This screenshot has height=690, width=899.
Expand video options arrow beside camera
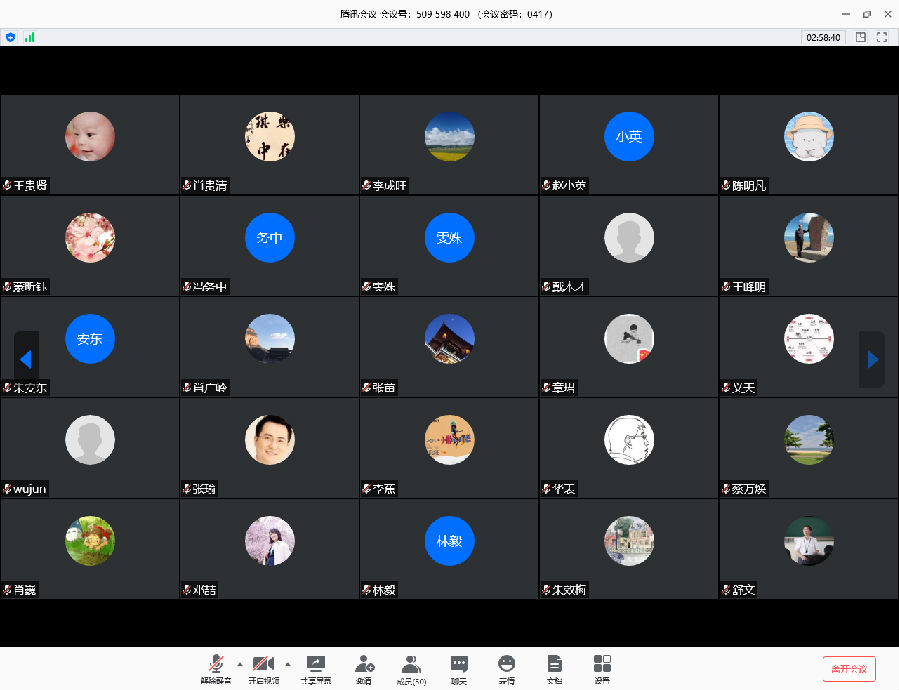coord(288,664)
